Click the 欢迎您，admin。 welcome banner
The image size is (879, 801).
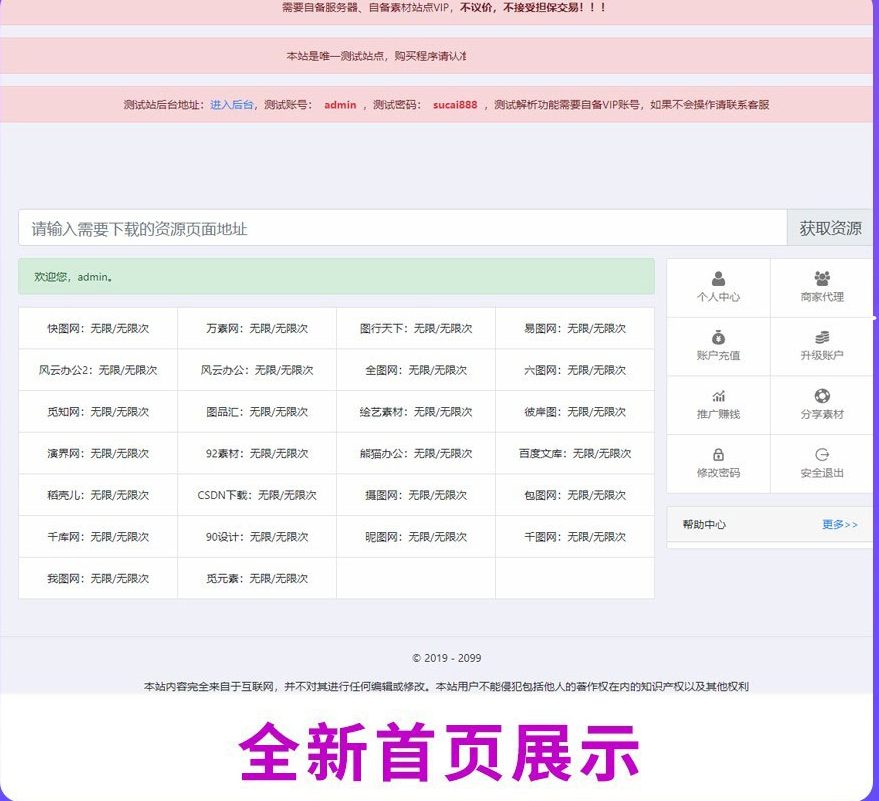coord(336,276)
